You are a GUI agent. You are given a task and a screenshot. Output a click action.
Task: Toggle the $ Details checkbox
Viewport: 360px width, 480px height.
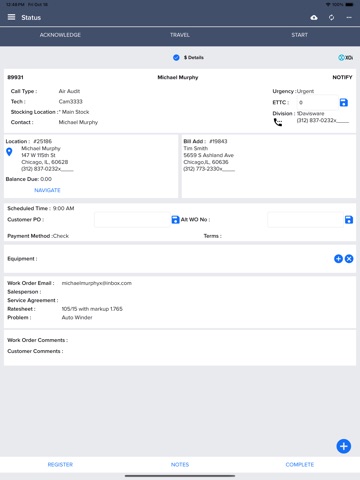[176, 58]
